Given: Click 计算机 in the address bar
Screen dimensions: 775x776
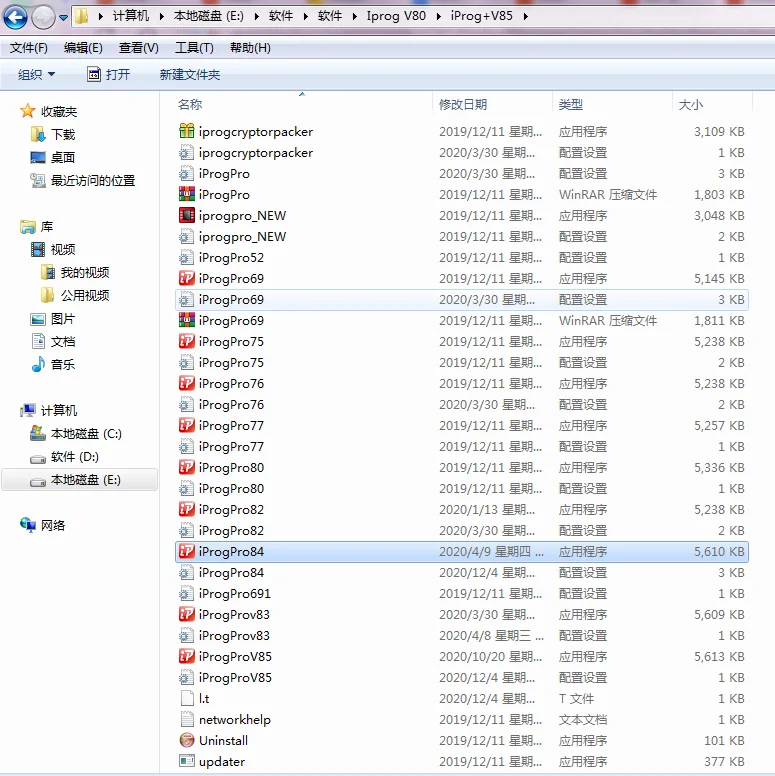Looking at the screenshot, I should point(131,16).
